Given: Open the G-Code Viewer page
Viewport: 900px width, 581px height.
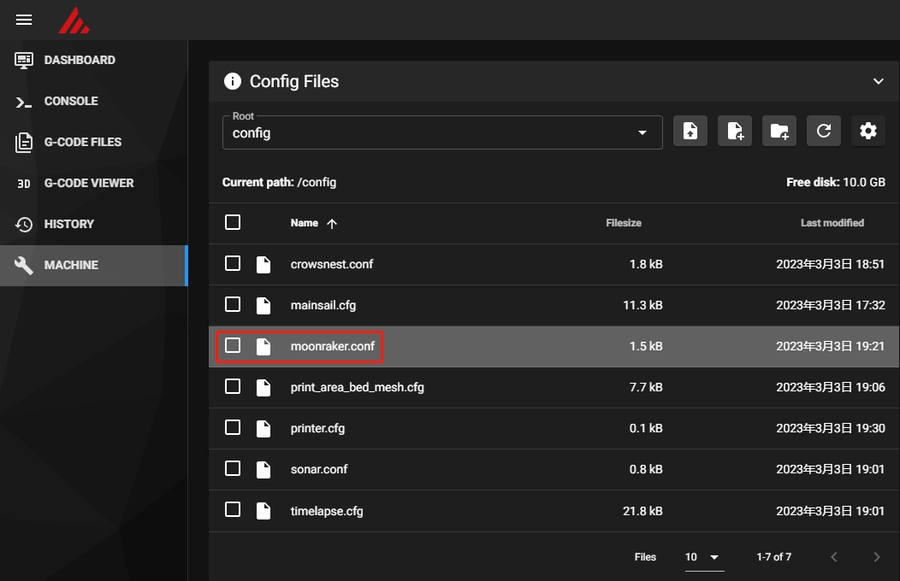Looking at the screenshot, I should pyautogui.click(x=88, y=183).
